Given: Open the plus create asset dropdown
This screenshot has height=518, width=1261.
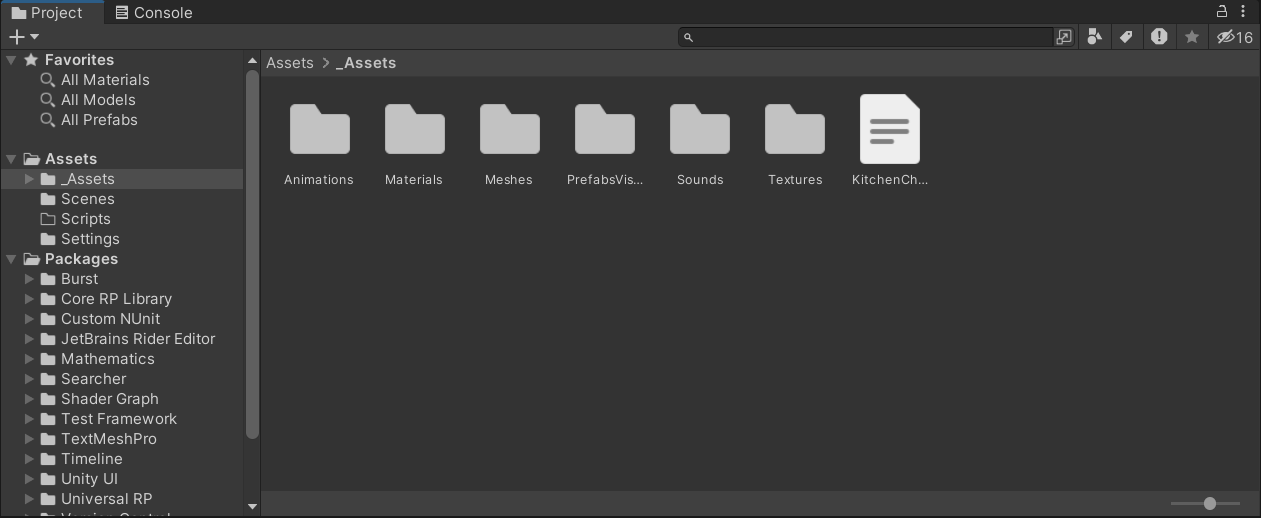Looking at the screenshot, I should tap(23, 37).
